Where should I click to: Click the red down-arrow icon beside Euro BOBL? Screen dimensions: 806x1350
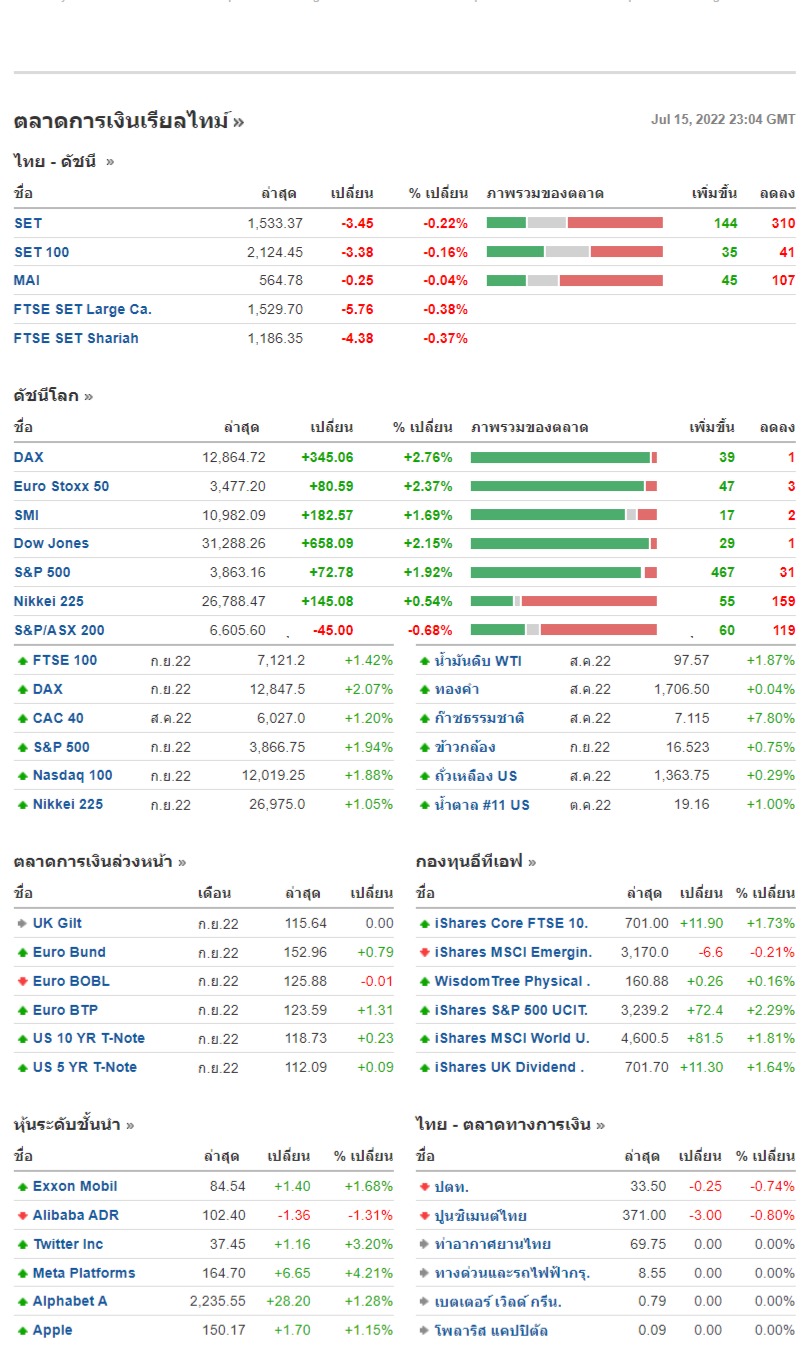click(23, 981)
